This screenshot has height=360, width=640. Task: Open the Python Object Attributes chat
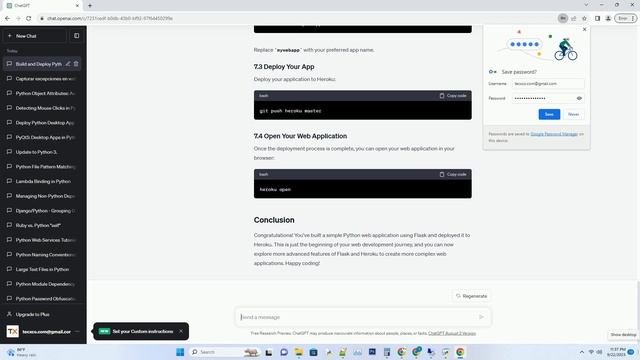pos(42,93)
